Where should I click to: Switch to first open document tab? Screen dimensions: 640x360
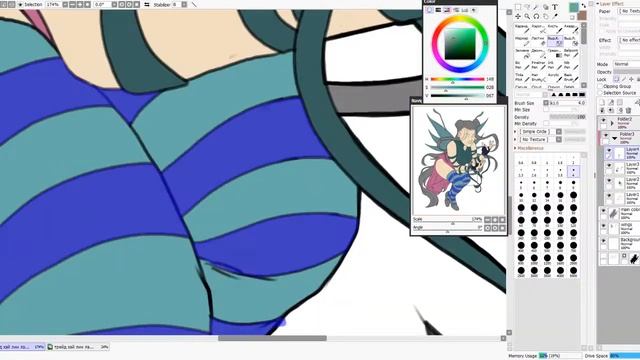pyautogui.click(x=22, y=347)
